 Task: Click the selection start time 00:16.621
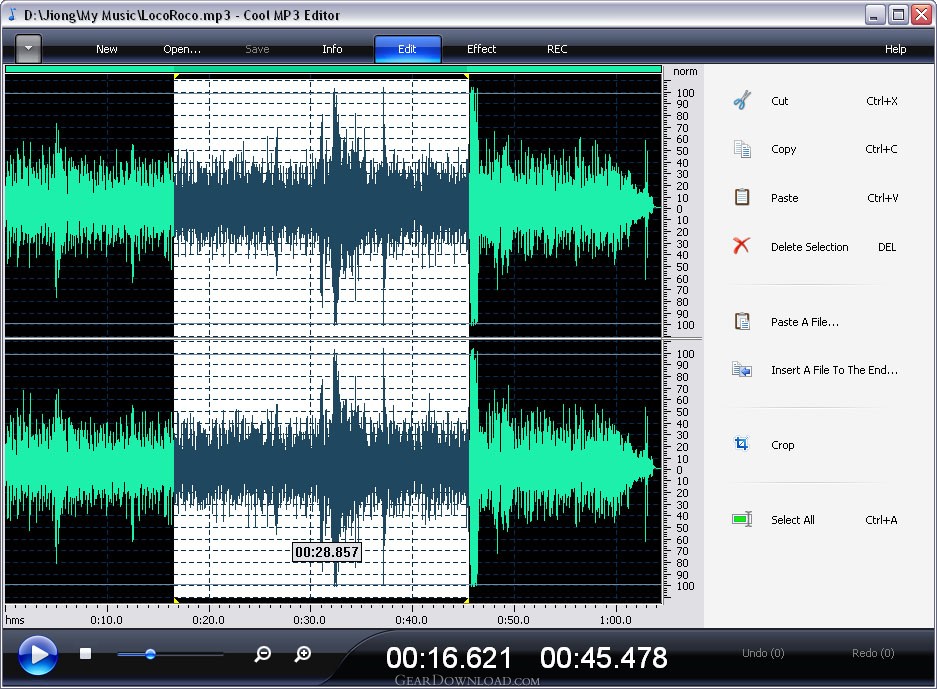pos(449,658)
